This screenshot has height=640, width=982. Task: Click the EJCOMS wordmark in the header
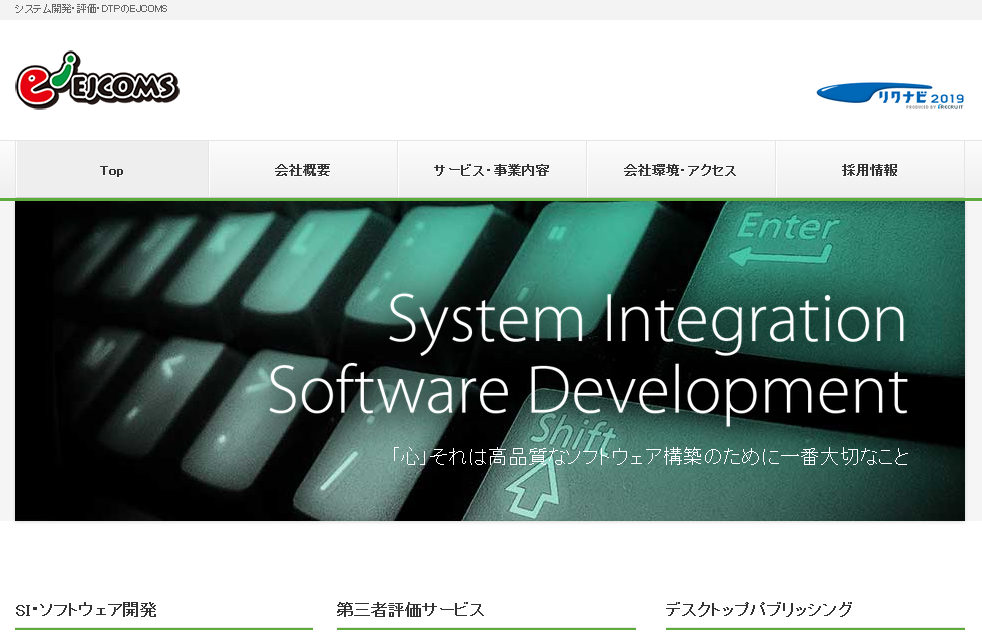[122, 89]
